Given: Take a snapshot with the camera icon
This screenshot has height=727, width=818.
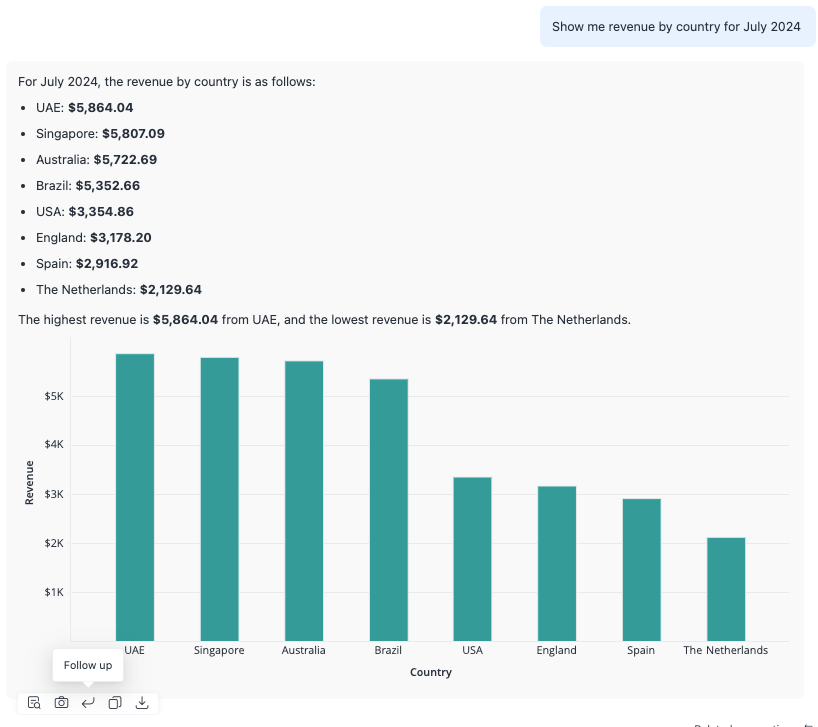Looking at the screenshot, I should pos(61,703).
